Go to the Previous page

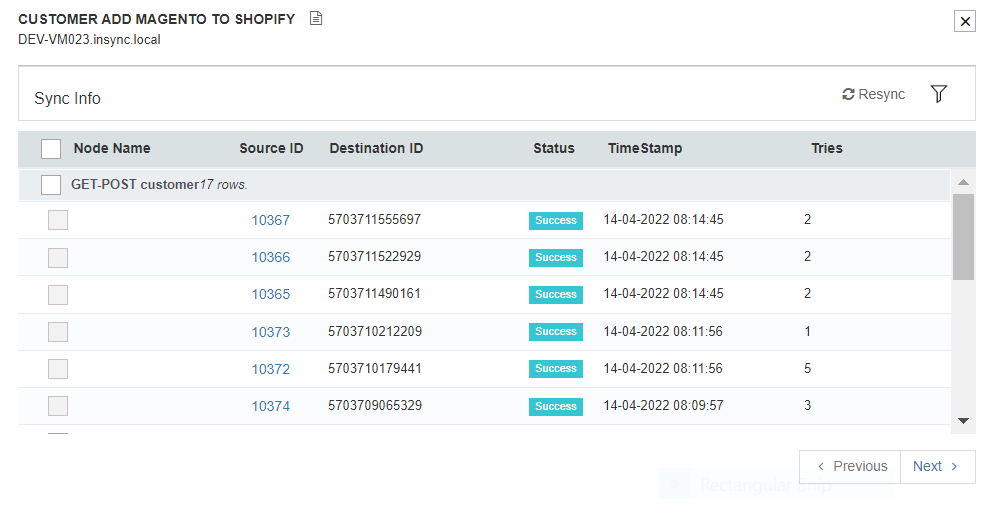tap(850, 467)
